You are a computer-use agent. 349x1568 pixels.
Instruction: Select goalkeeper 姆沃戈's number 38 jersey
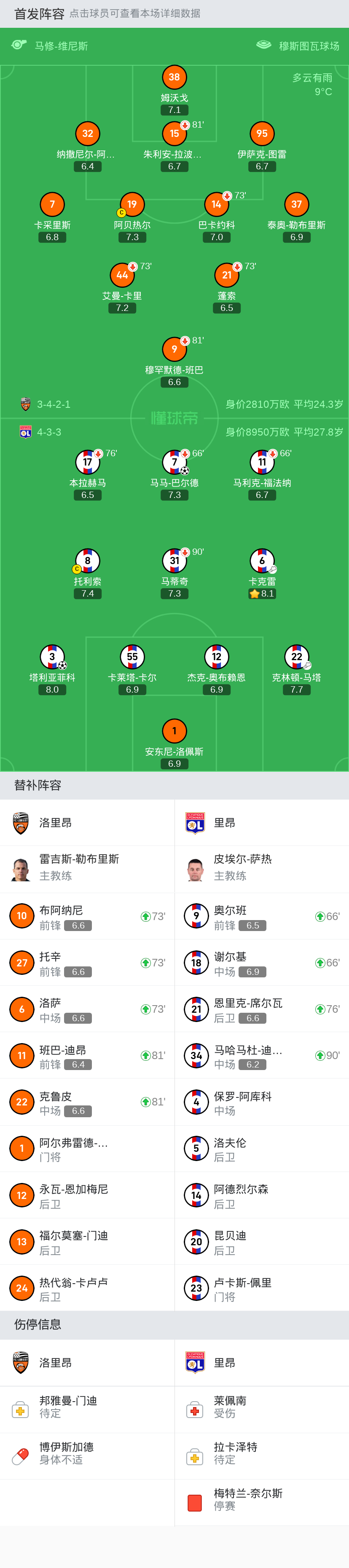pos(174,77)
